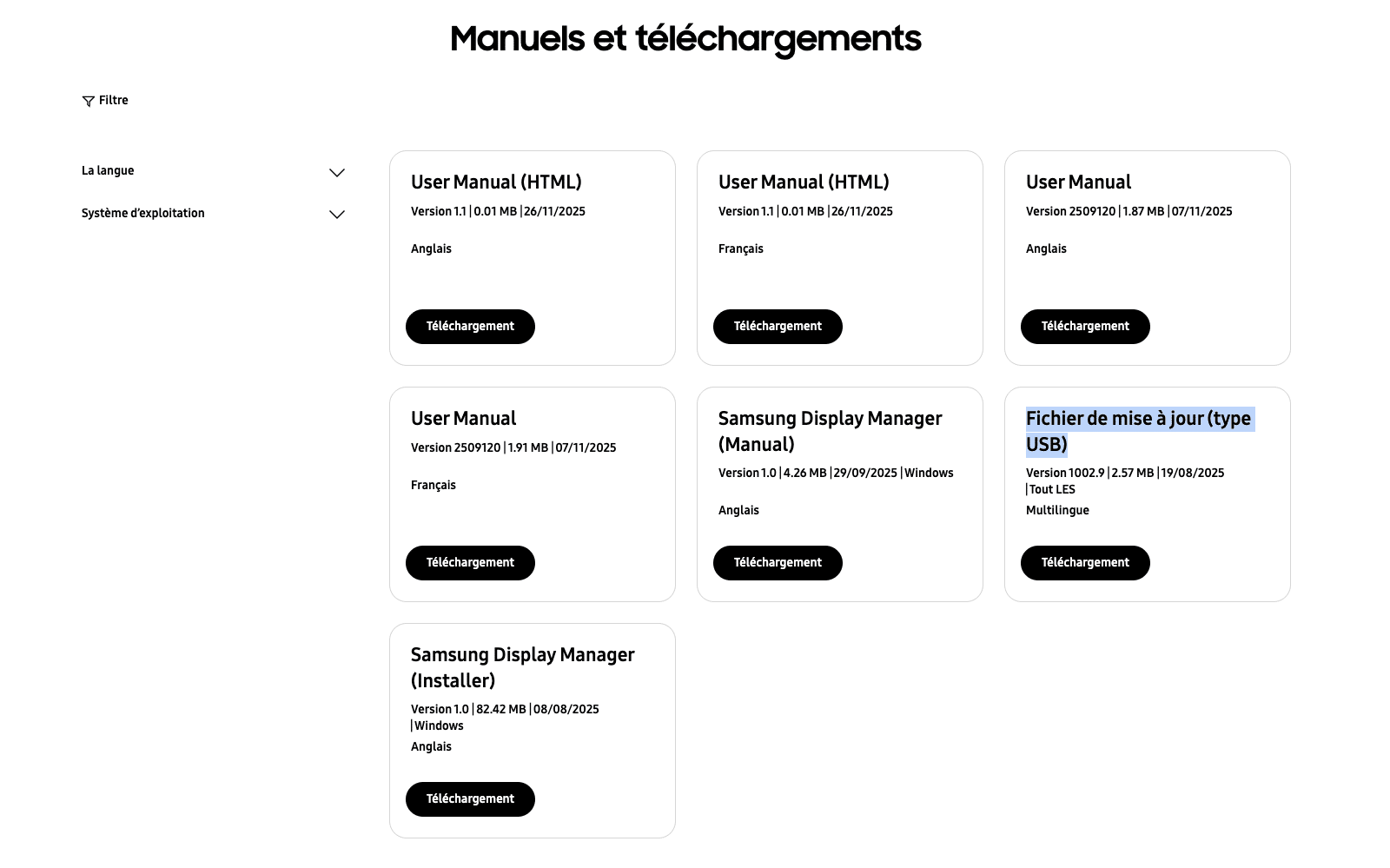The width and height of the screenshot is (1390, 868).
Task: Click the Manuels et téléchargements heading
Action: [685, 39]
